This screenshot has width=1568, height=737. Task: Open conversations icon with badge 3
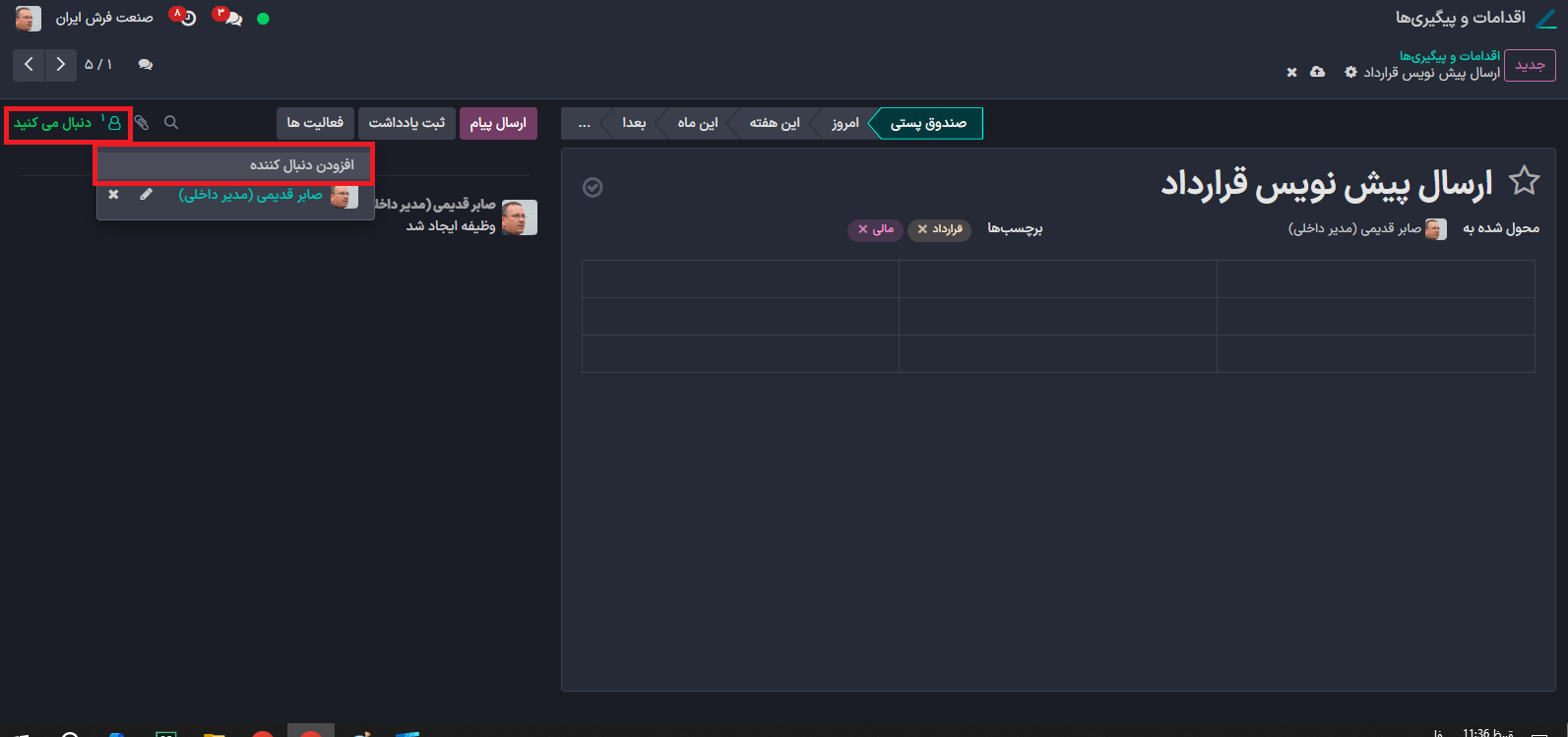tap(229, 18)
